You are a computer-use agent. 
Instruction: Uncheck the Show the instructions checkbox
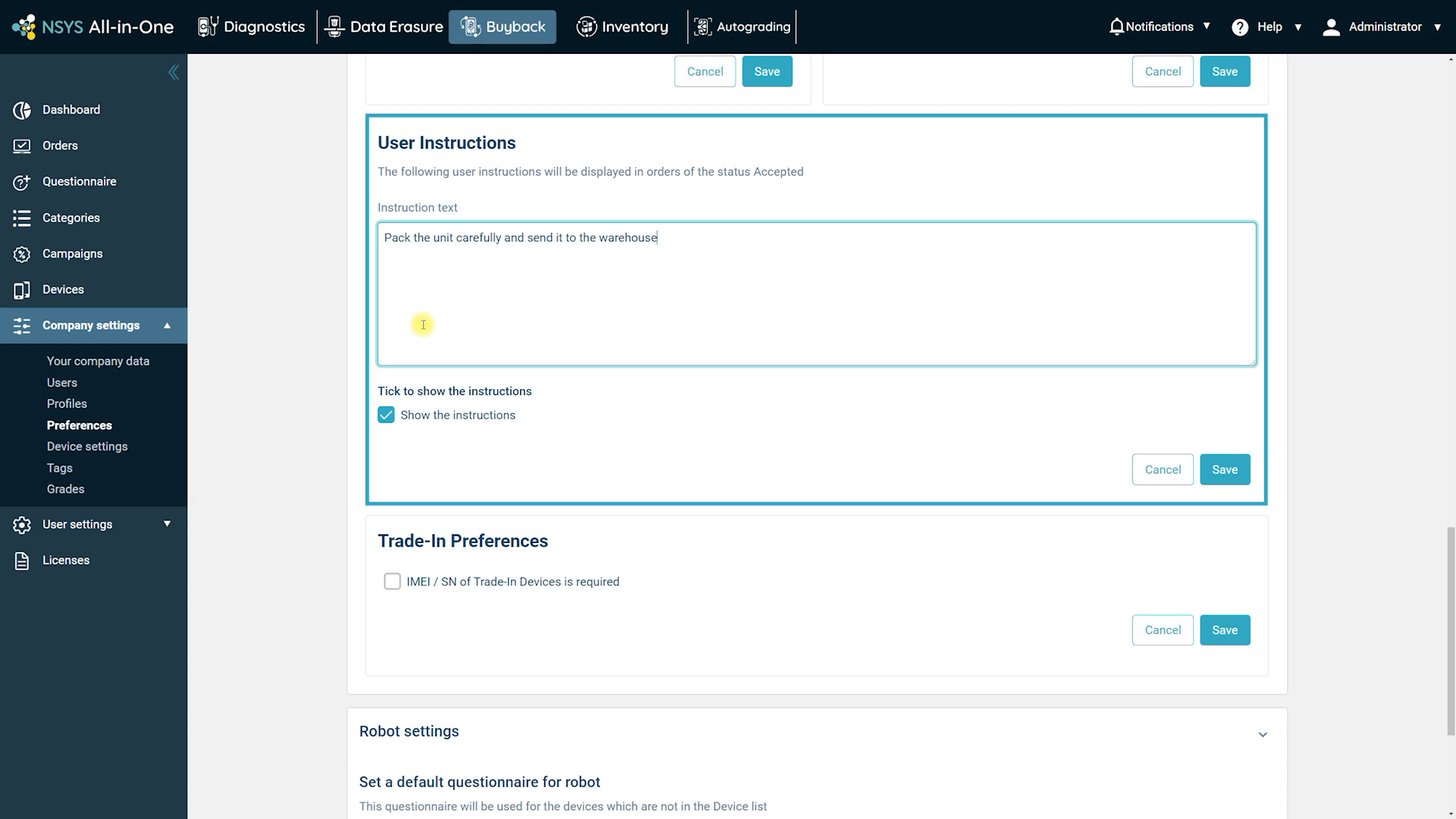click(x=386, y=415)
